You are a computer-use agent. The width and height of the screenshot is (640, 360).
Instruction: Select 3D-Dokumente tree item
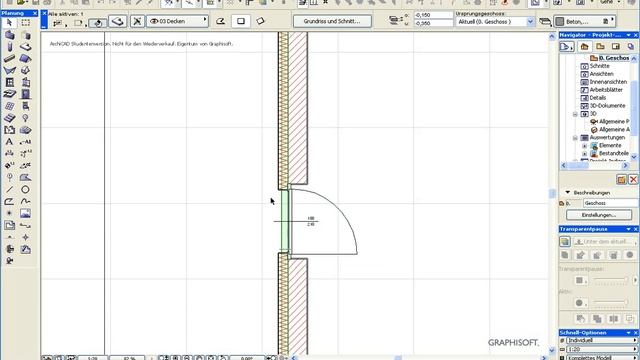[607, 106]
